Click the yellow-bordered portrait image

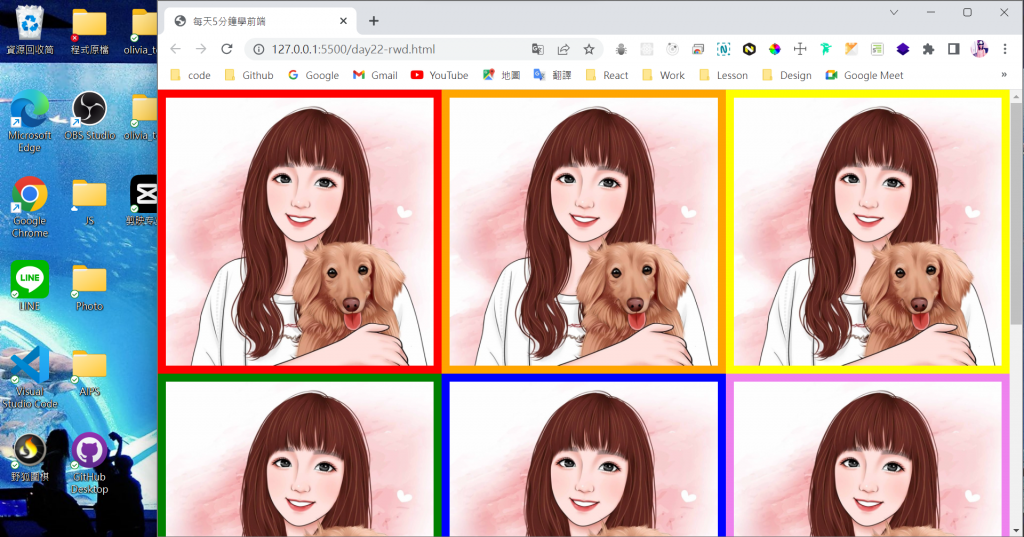(x=868, y=232)
